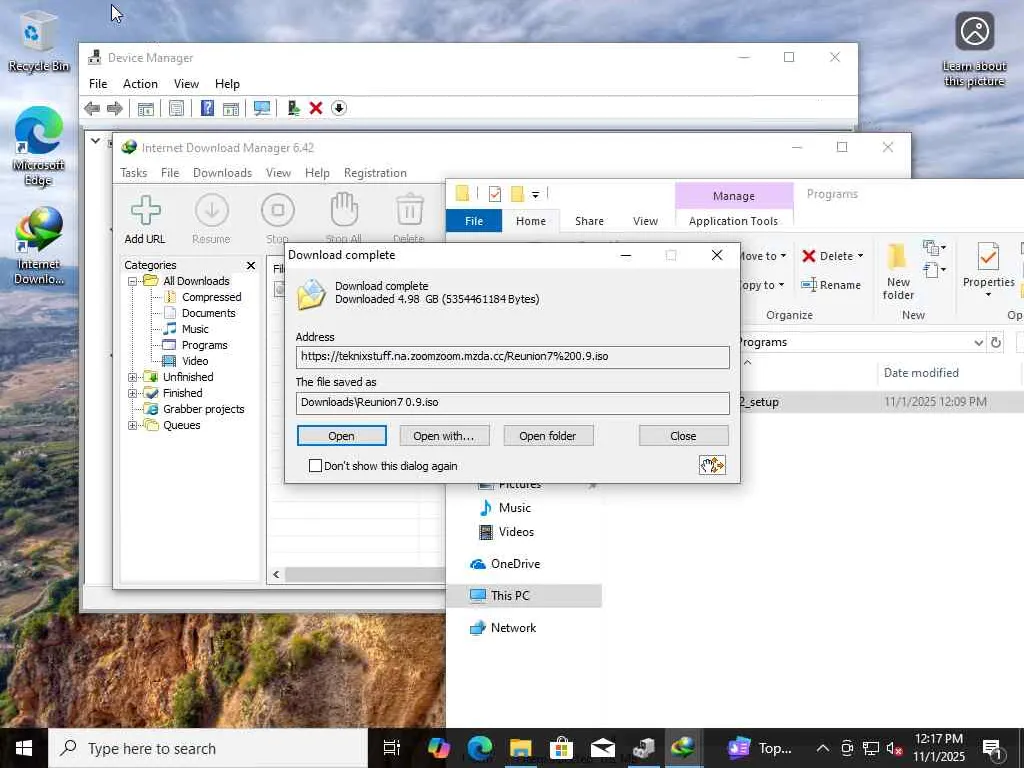The width and height of the screenshot is (1024, 768).
Task: Open the Delete dropdown in Explorer ribbon
Action: coord(860,256)
